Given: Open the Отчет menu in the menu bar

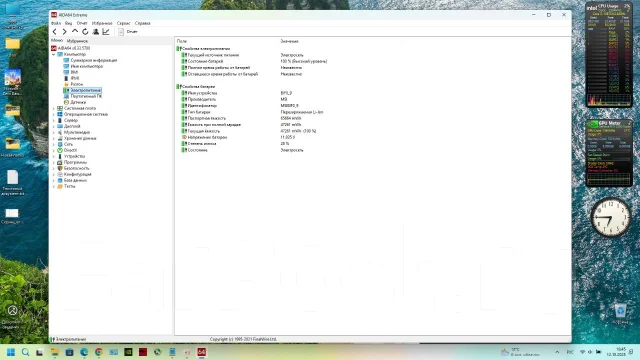Looking at the screenshot, I should 82,23.
